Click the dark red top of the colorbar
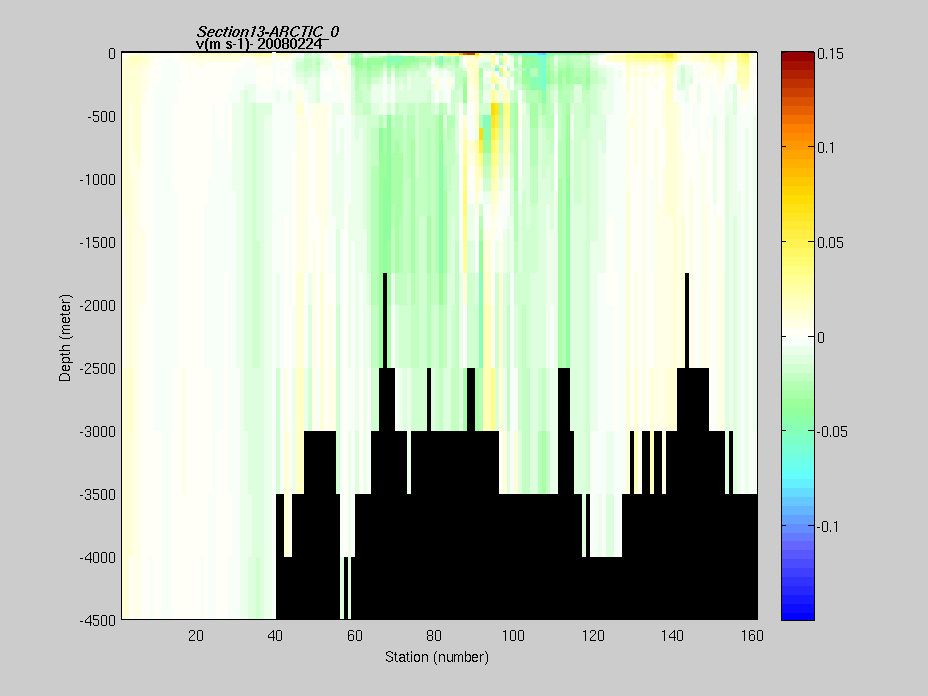 coord(798,59)
